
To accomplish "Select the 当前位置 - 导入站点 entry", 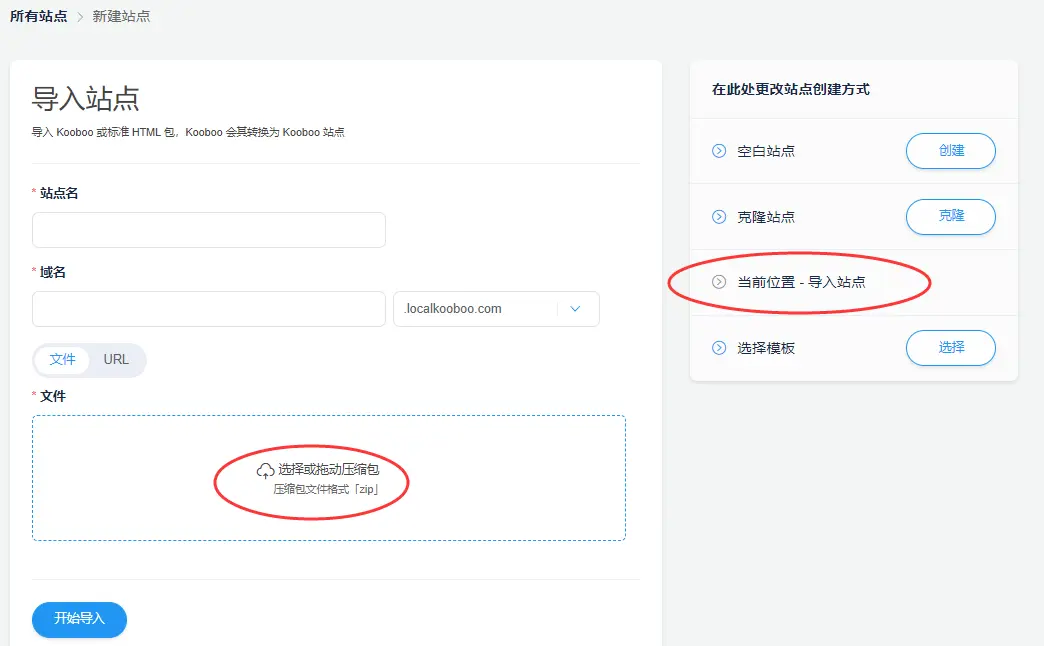I will (801, 282).
